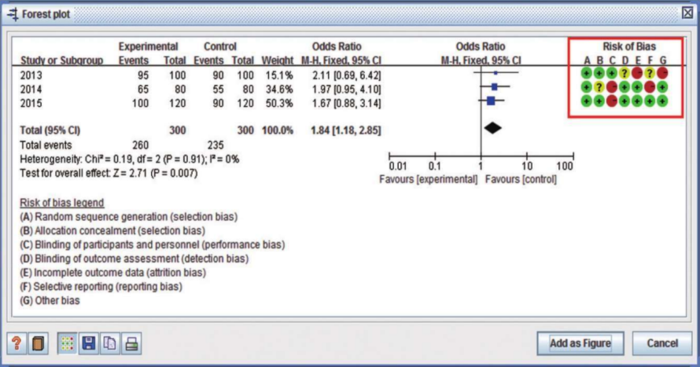Click 'Favours [control]' axis label
The height and width of the screenshot is (367, 700).
(x=521, y=179)
